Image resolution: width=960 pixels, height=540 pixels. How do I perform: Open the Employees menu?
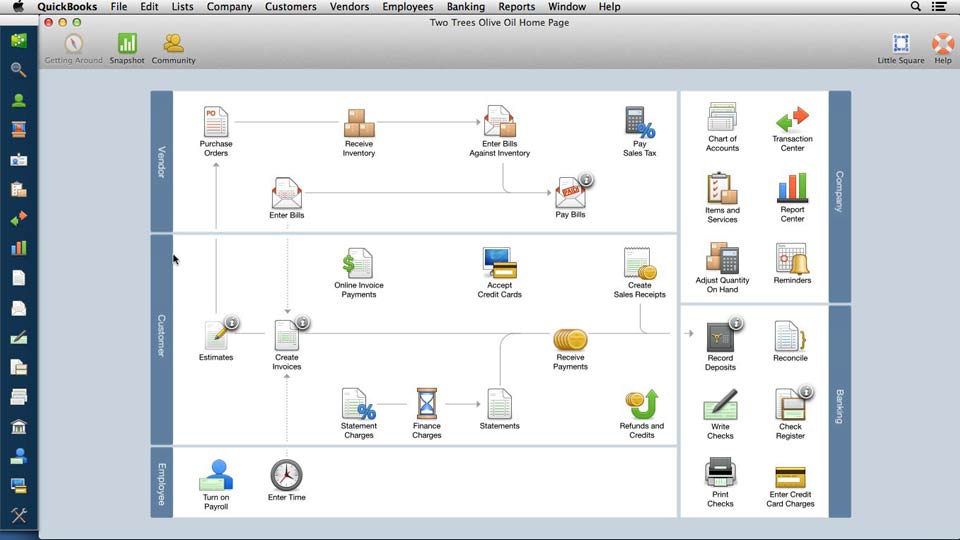click(x=408, y=7)
